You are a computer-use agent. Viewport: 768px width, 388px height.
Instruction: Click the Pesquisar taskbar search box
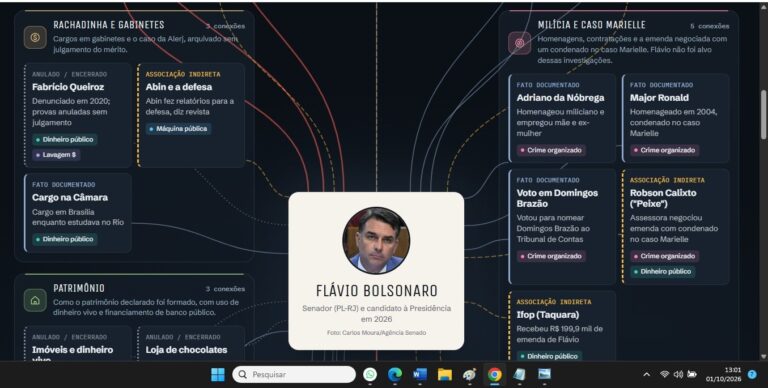coord(294,375)
